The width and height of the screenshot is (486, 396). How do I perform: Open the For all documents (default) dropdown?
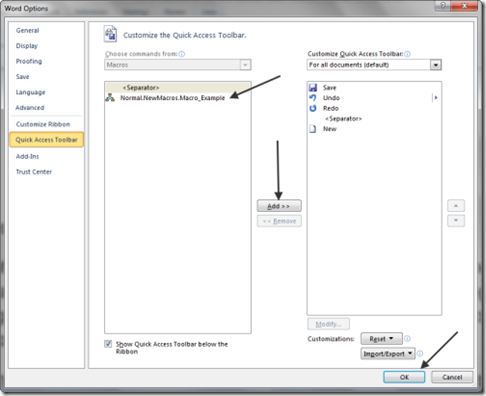tap(374, 65)
